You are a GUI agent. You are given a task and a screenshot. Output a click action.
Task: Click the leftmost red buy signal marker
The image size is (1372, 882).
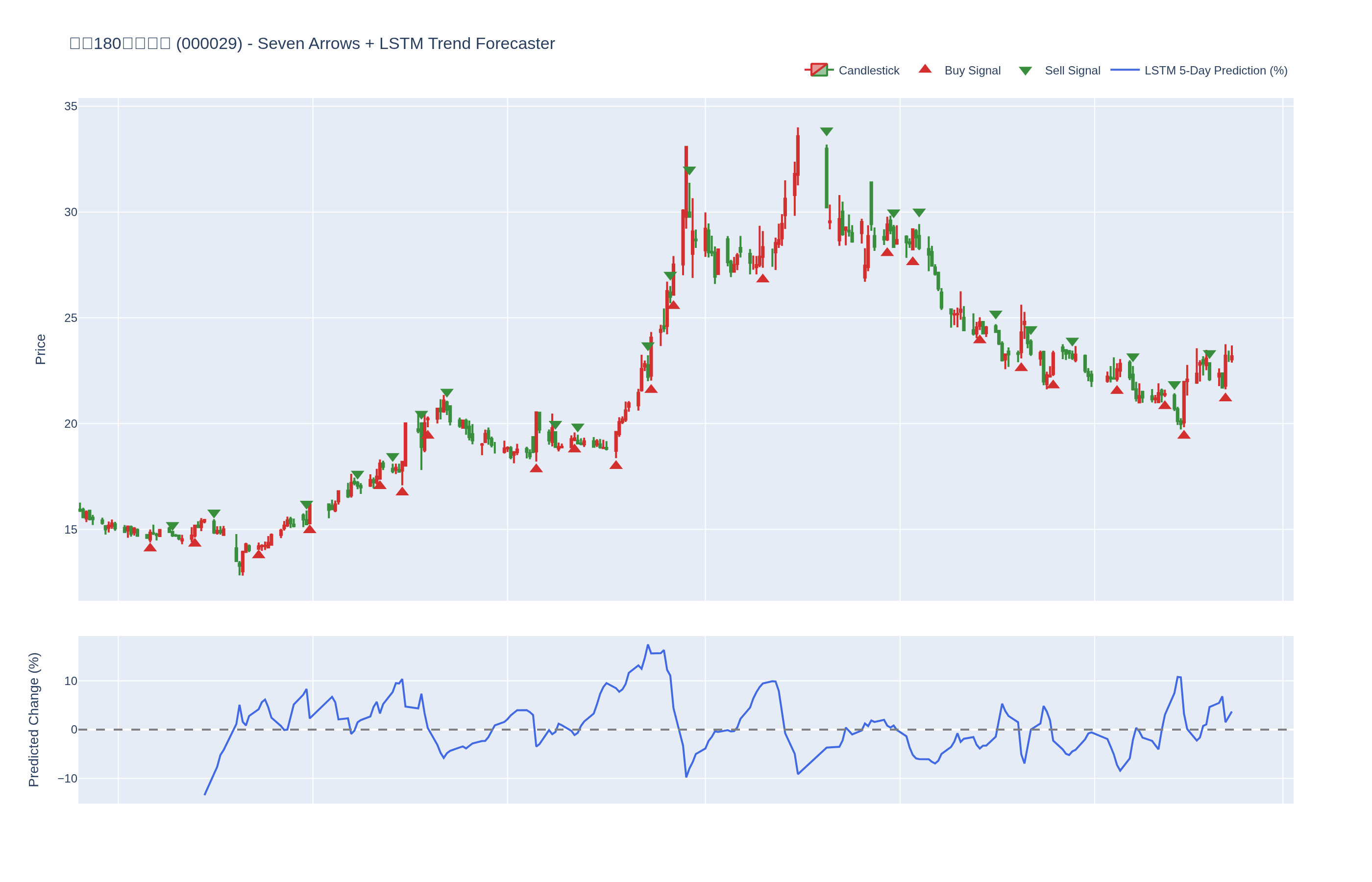(150, 547)
